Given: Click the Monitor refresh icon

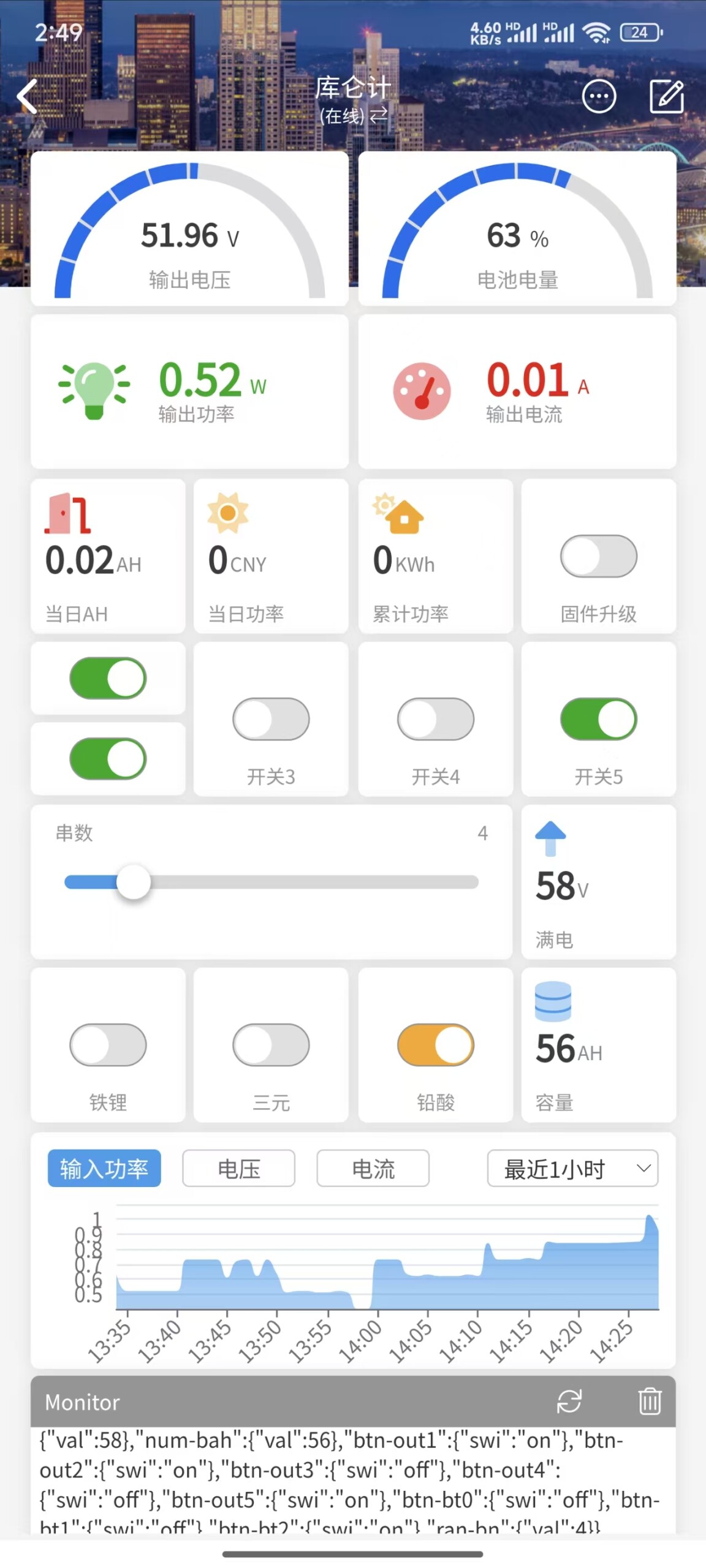Looking at the screenshot, I should coord(569,1401).
